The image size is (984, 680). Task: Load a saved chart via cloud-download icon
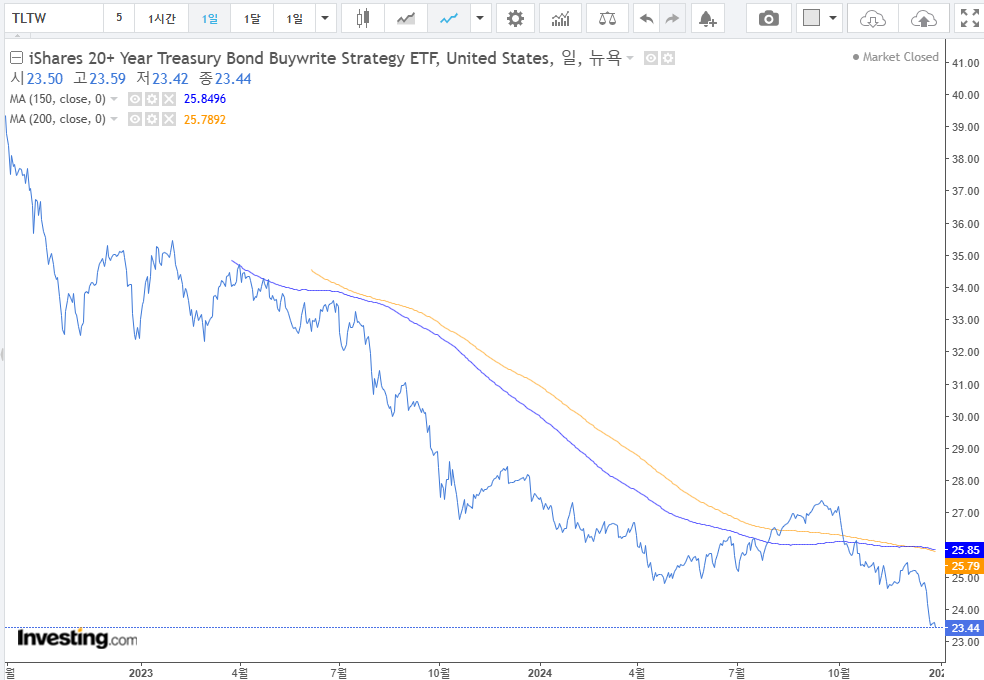[x=872, y=18]
